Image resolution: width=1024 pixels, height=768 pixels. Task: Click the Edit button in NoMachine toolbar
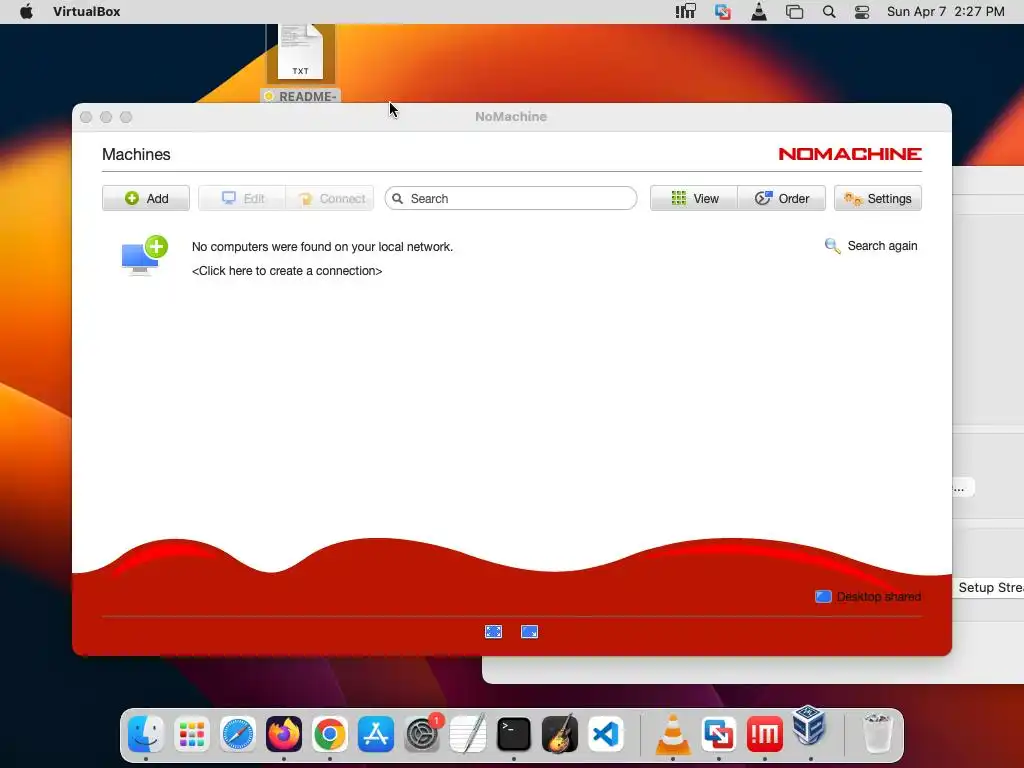coord(242,199)
